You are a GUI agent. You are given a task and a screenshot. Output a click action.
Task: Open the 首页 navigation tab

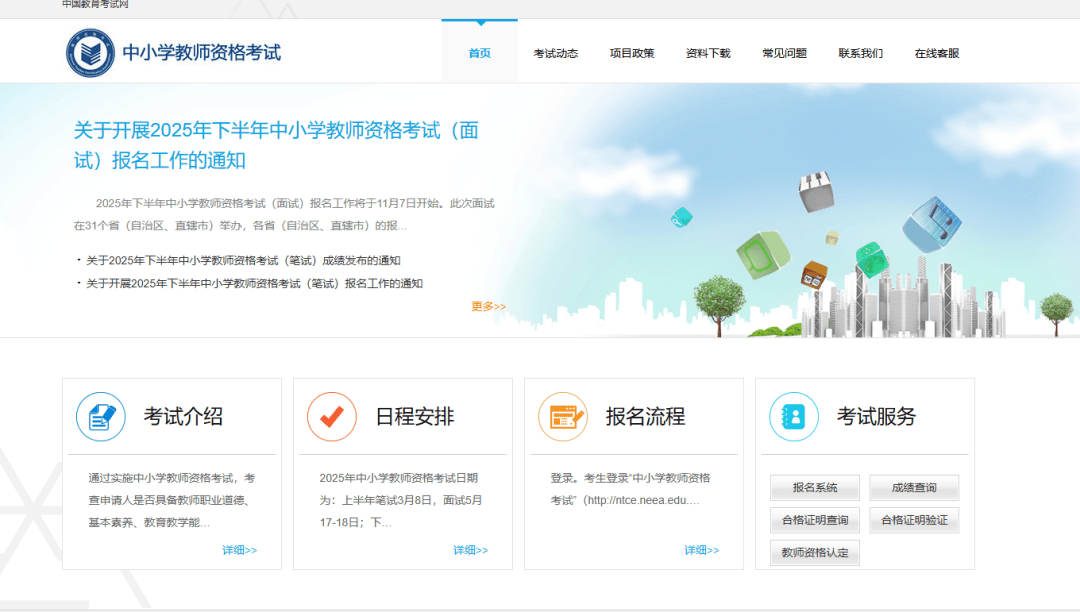(x=480, y=53)
